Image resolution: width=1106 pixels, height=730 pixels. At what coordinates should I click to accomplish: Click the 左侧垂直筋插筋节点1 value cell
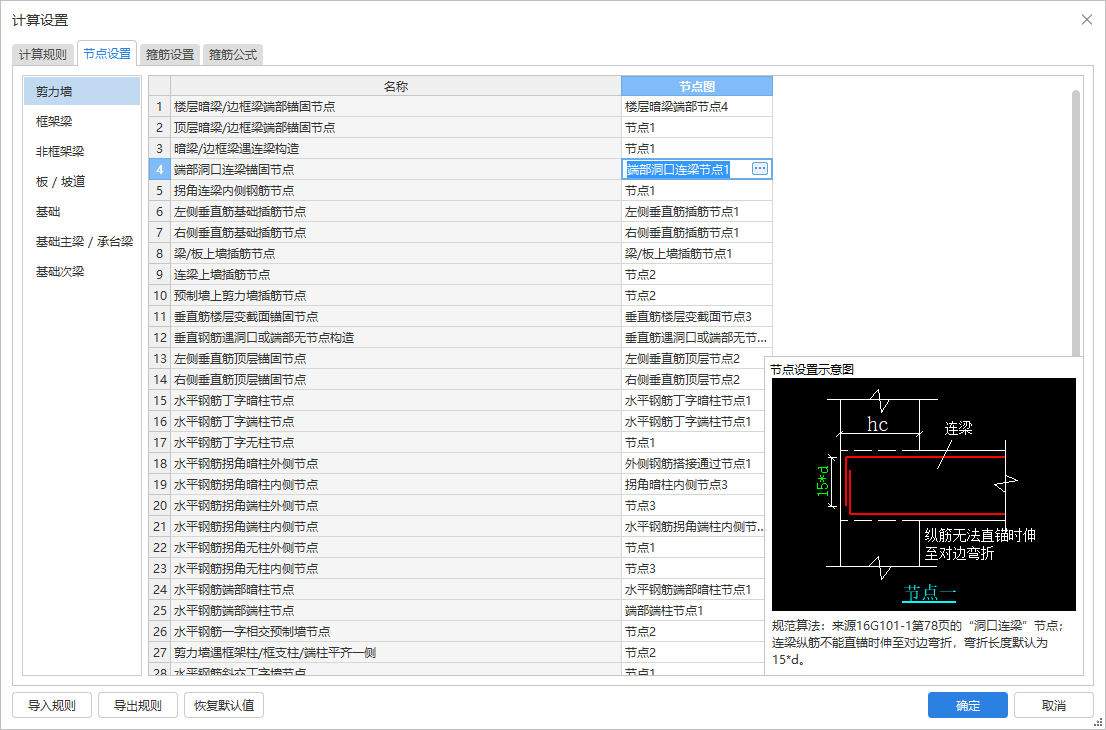click(x=697, y=212)
